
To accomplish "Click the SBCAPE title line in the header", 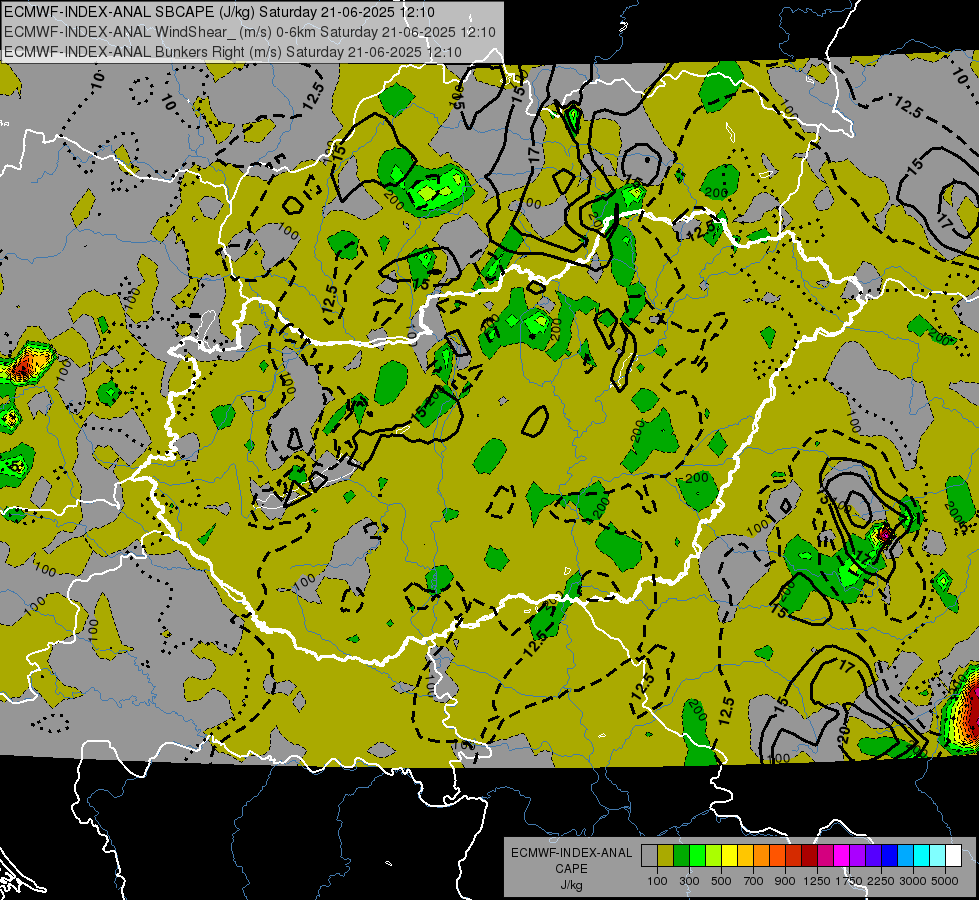I will point(219,12).
